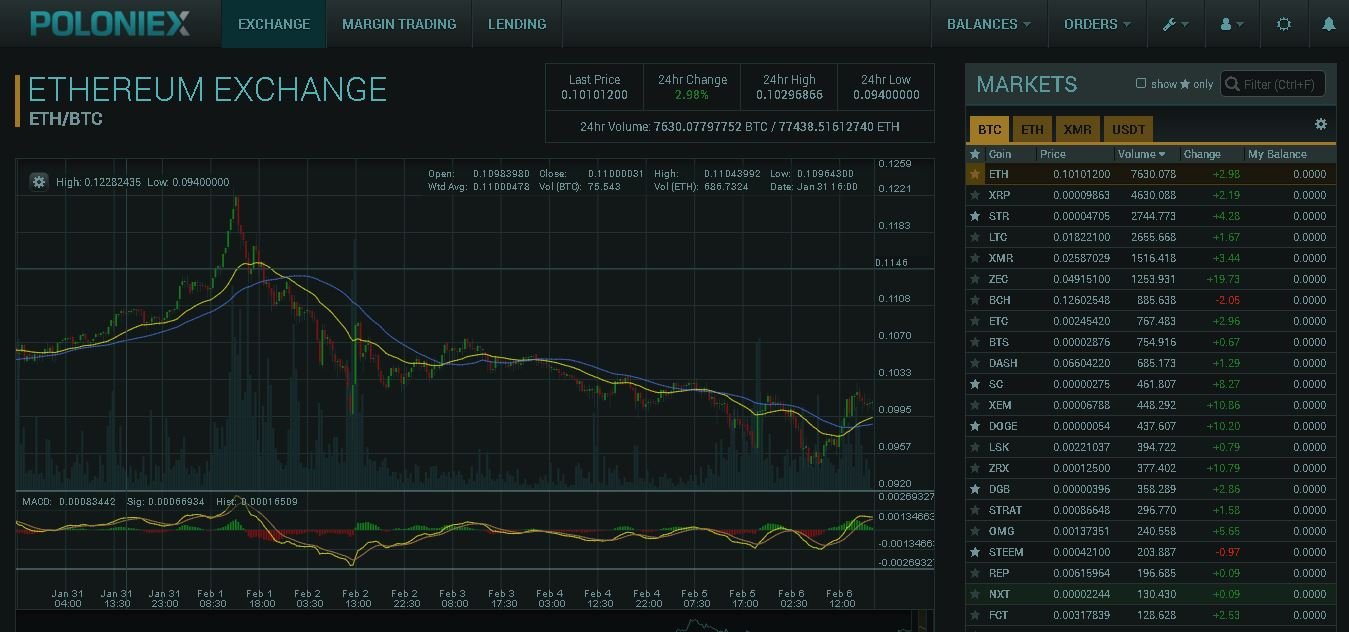Unstar the SC market row

(x=974, y=384)
